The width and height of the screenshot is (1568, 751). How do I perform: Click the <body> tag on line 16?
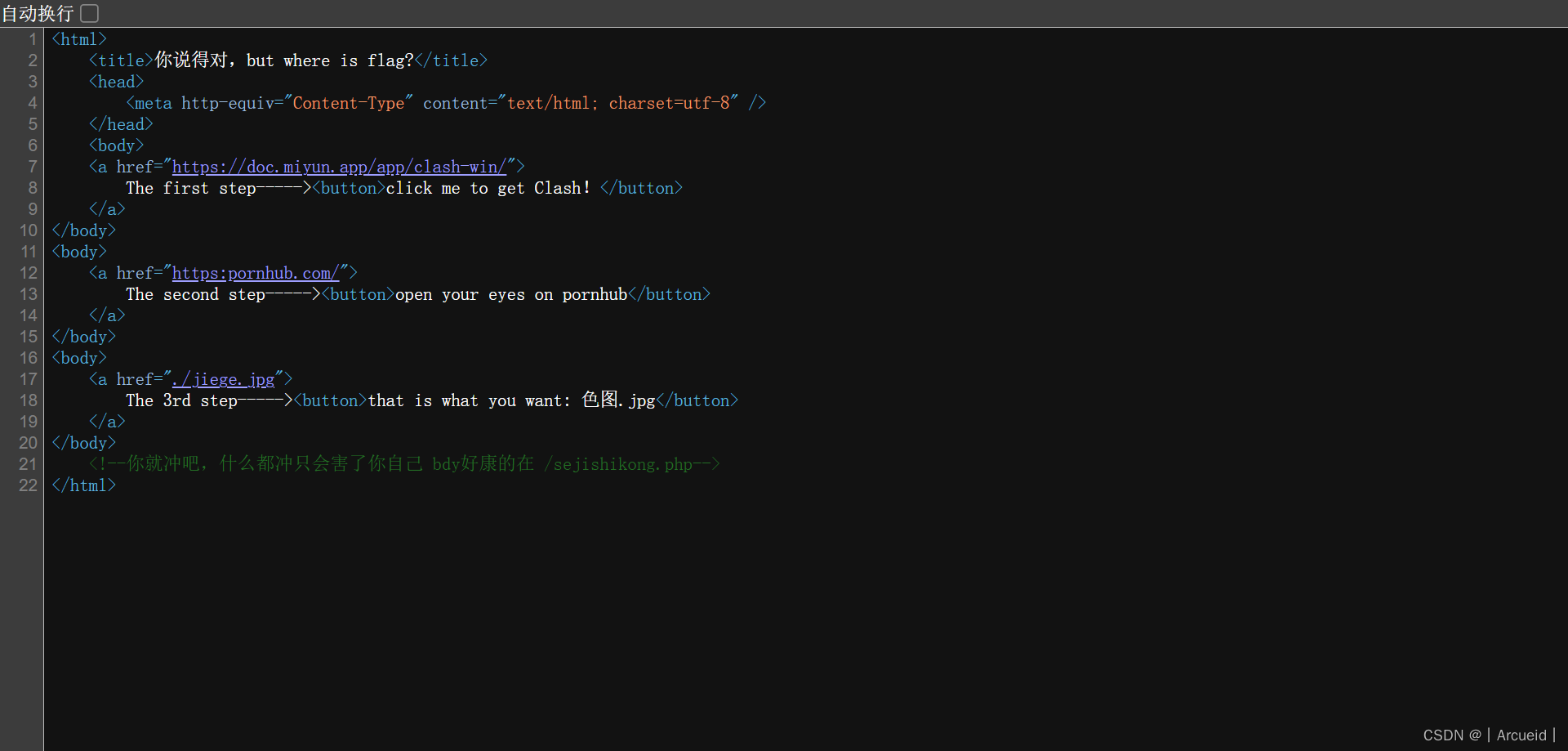click(79, 358)
